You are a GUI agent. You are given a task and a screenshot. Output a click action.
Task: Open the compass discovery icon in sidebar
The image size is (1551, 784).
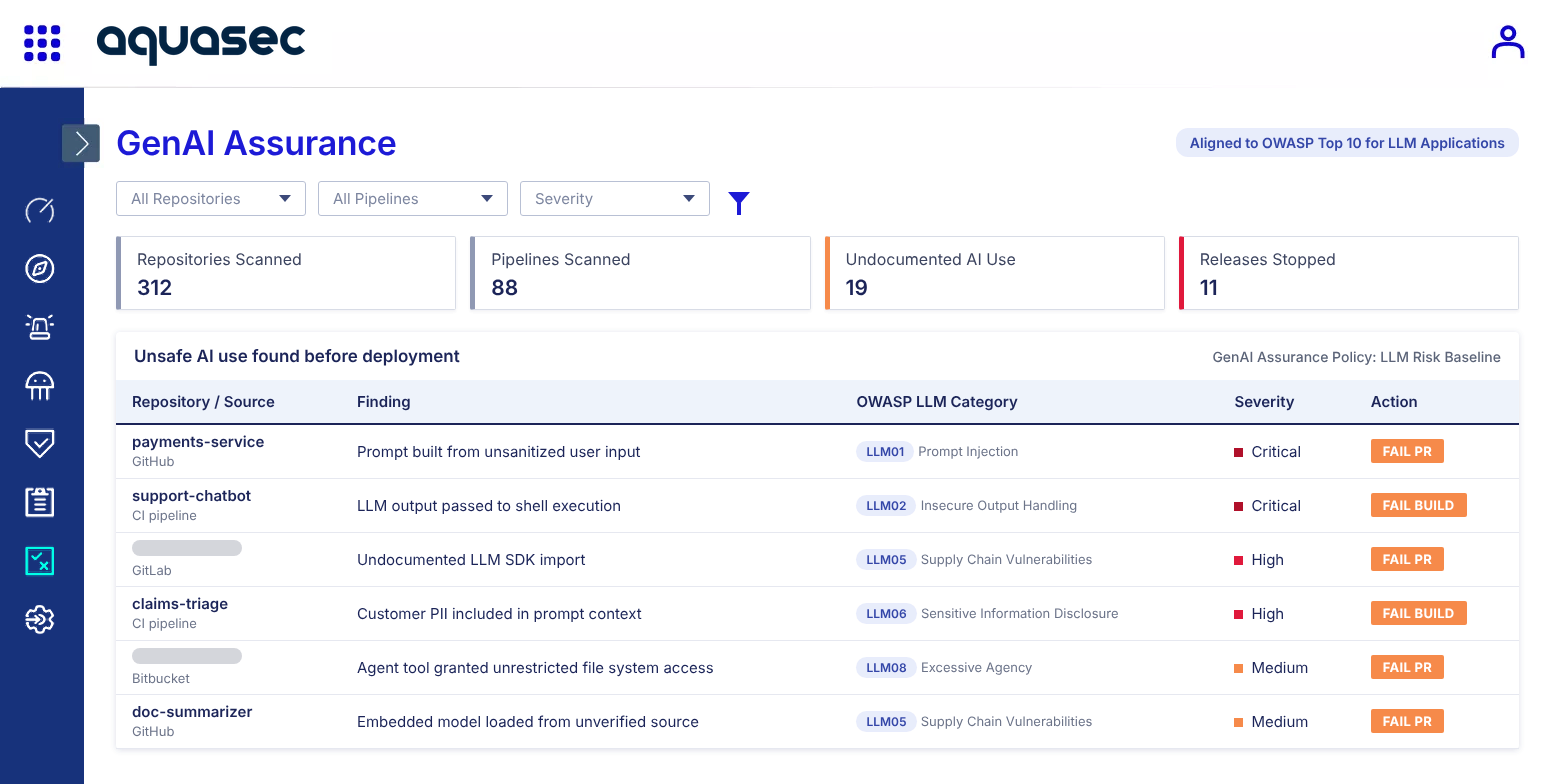pyautogui.click(x=40, y=268)
